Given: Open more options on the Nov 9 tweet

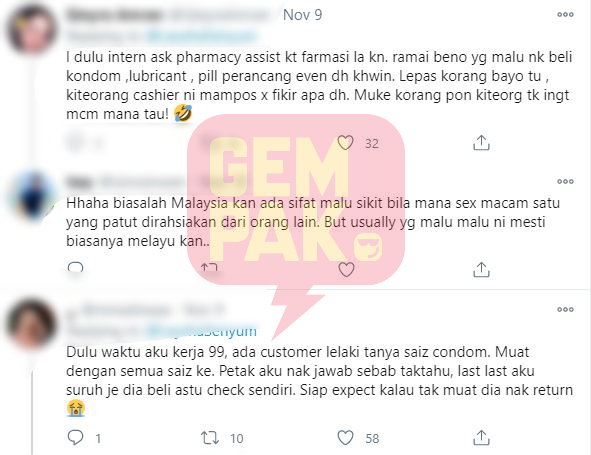Looking at the screenshot, I should point(565,15).
